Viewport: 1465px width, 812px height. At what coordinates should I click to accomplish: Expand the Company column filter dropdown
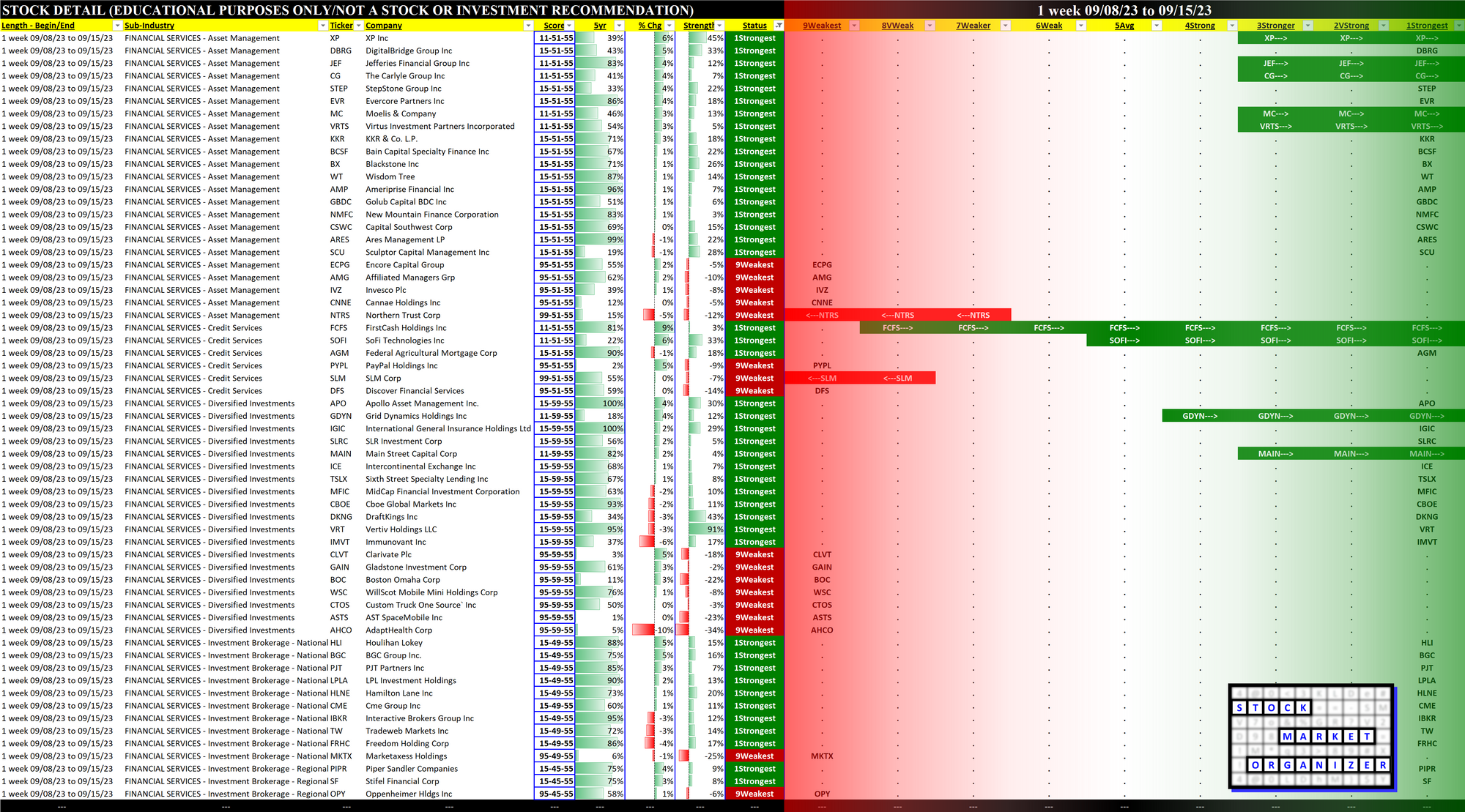click(527, 26)
